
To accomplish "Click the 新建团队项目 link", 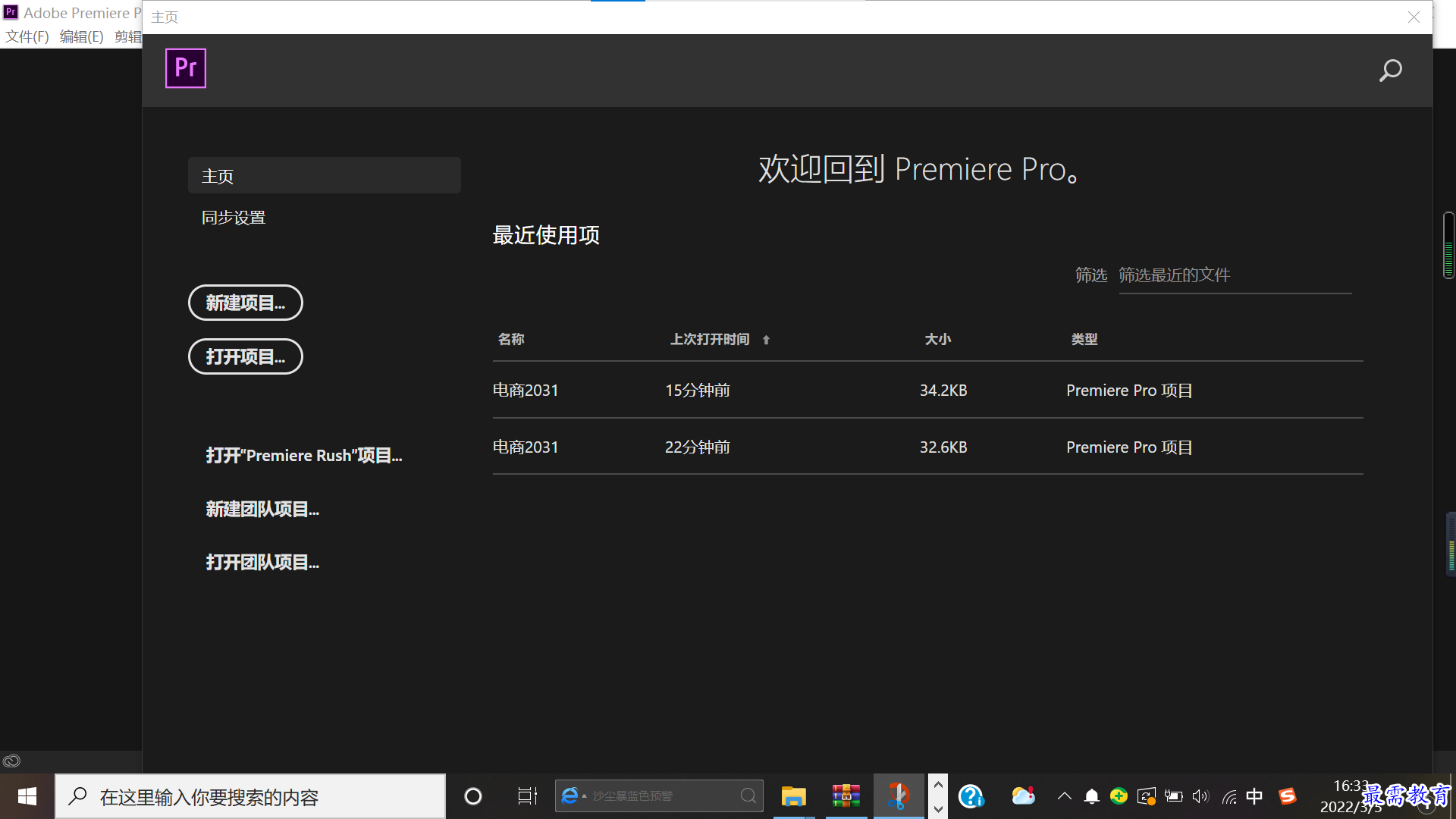I will point(262,509).
